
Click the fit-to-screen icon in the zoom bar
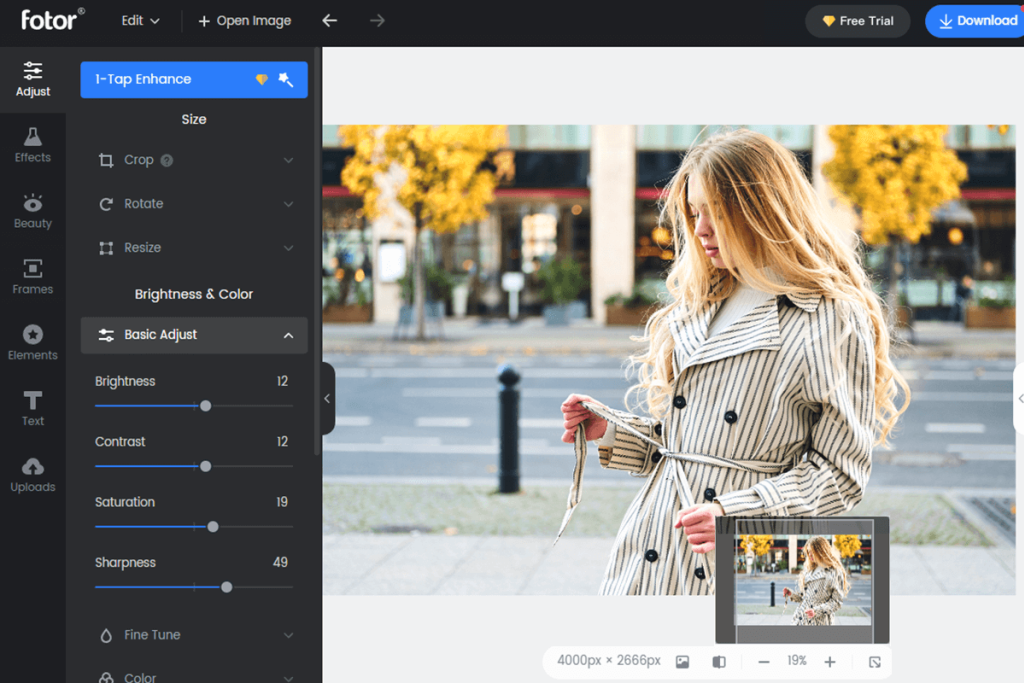click(874, 661)
